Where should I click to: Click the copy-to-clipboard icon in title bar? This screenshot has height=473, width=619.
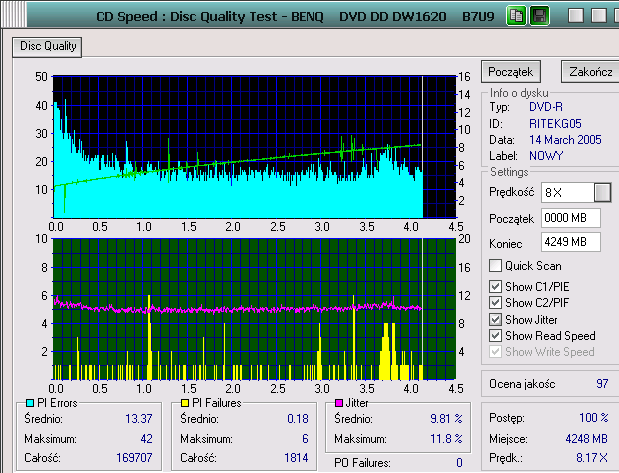tap(516, 16)
